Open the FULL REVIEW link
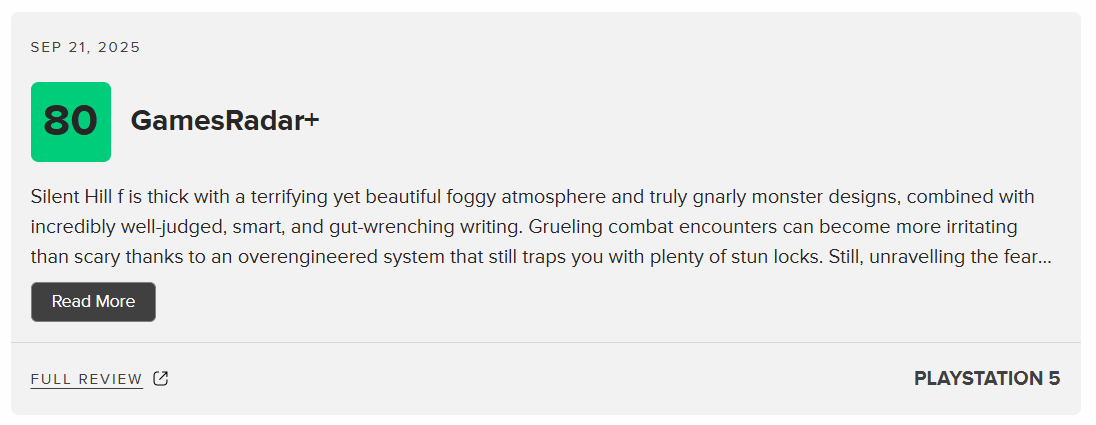Image resolution: width=1096 pixels, height=425 pixels. 87,379
